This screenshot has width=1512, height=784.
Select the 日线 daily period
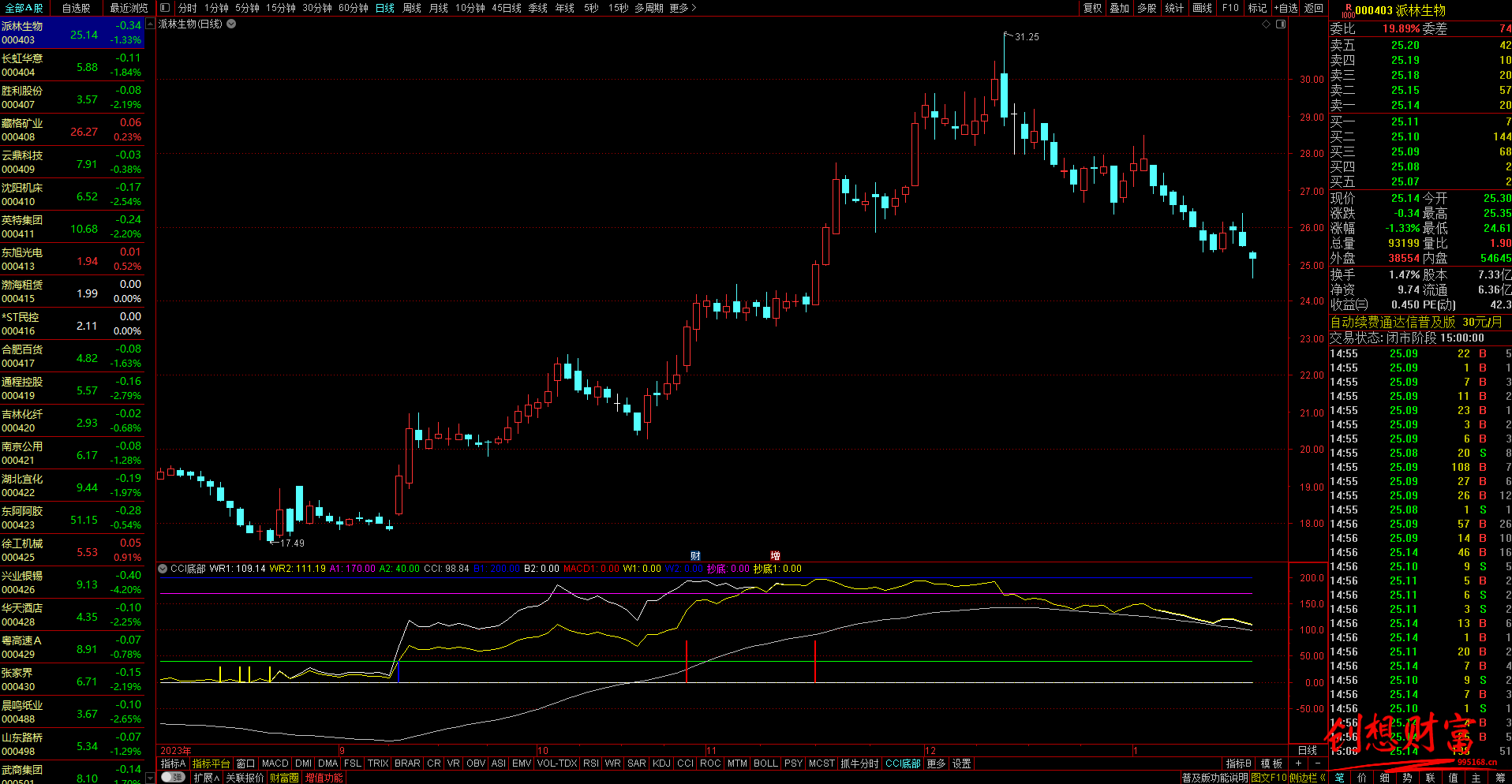click(x=385, y=8)
